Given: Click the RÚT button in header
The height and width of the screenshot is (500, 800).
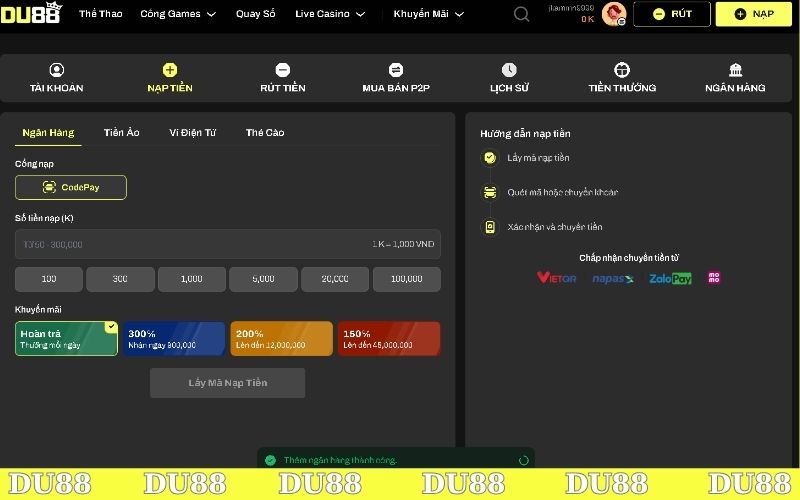Looking at the screenshot, I should point(671,14).
